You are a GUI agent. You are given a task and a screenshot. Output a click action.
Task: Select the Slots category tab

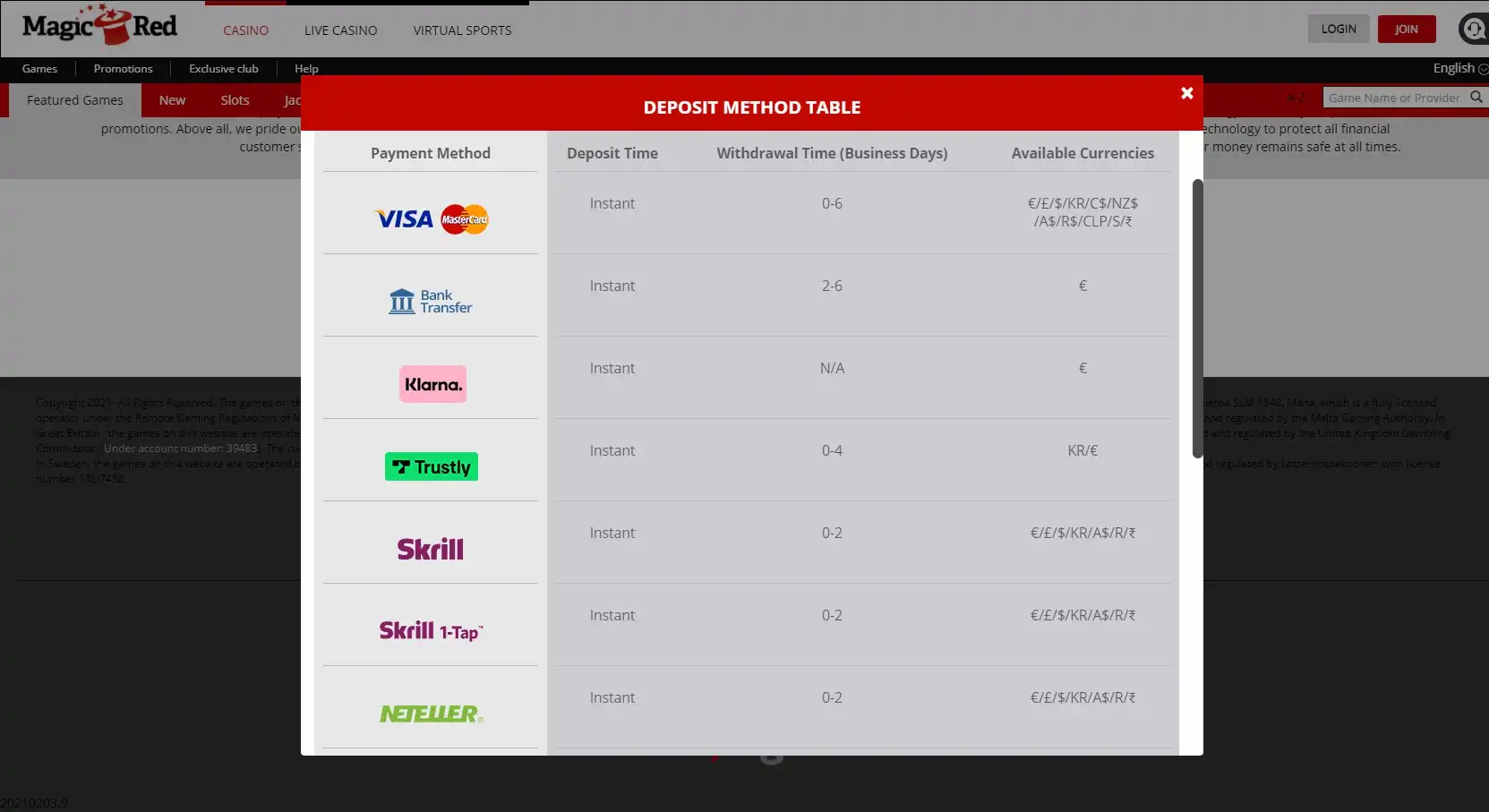tap(235, 100)
